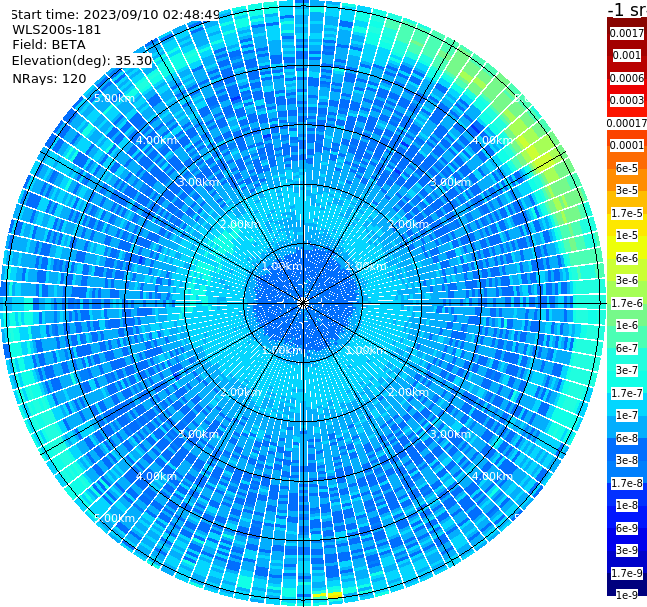This screenshot has width=647, height=607.
Task: Select the lower-right 3.00km range label
Action: [451, 434]
